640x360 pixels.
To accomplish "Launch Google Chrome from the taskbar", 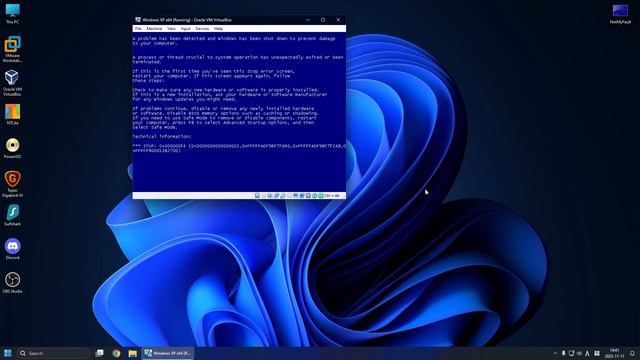I will click(x=116, y=353).
